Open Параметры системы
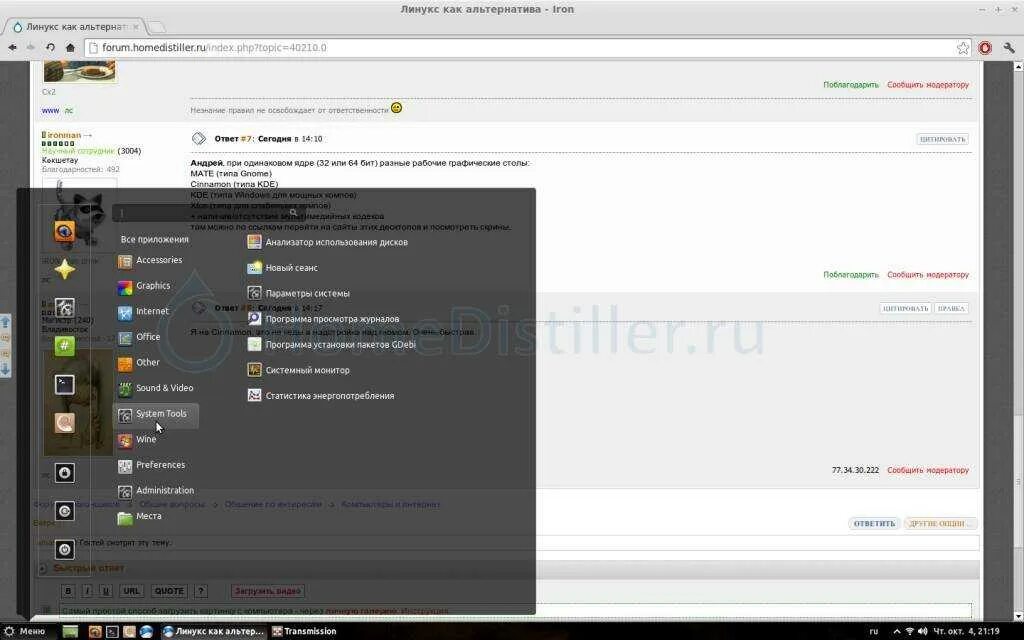1024x640 pixels. pyautogui.click(x=298, y=293)
